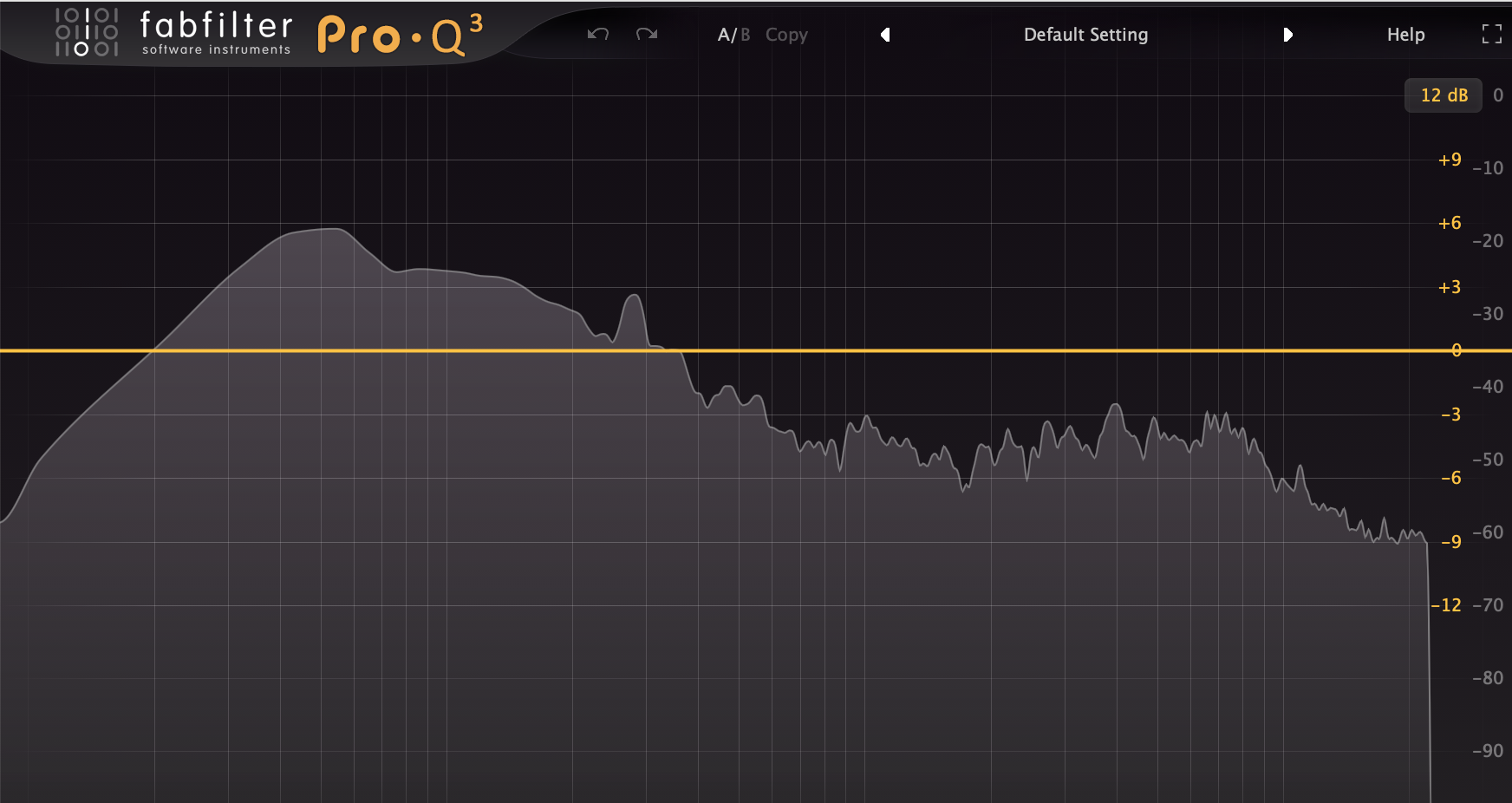Click the 0 output level readout
Image resolution: width=1512 pixels, height=803 pixels.
tap(1499, 95)
